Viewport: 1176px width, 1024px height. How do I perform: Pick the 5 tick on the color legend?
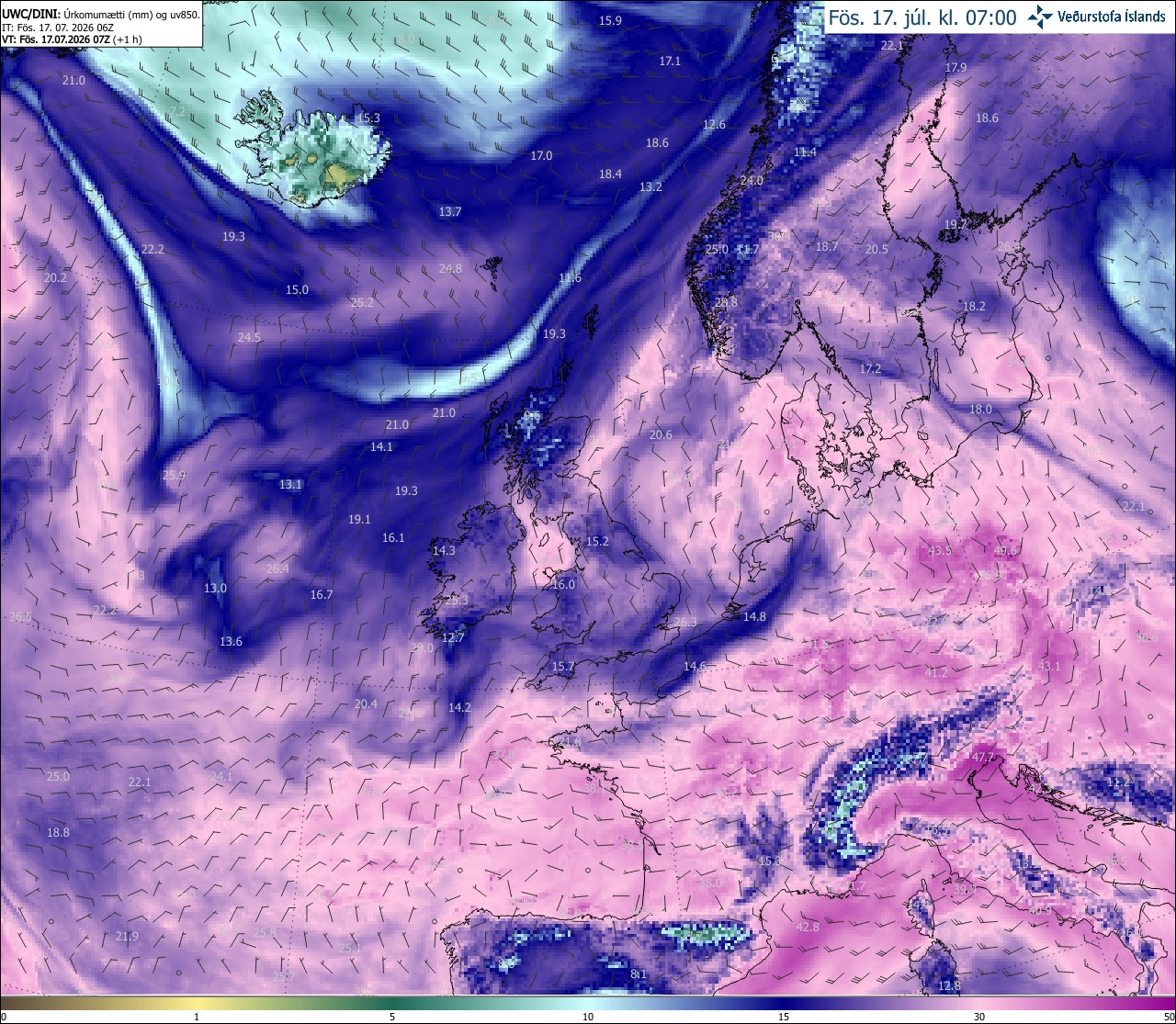coord(392,1017)
